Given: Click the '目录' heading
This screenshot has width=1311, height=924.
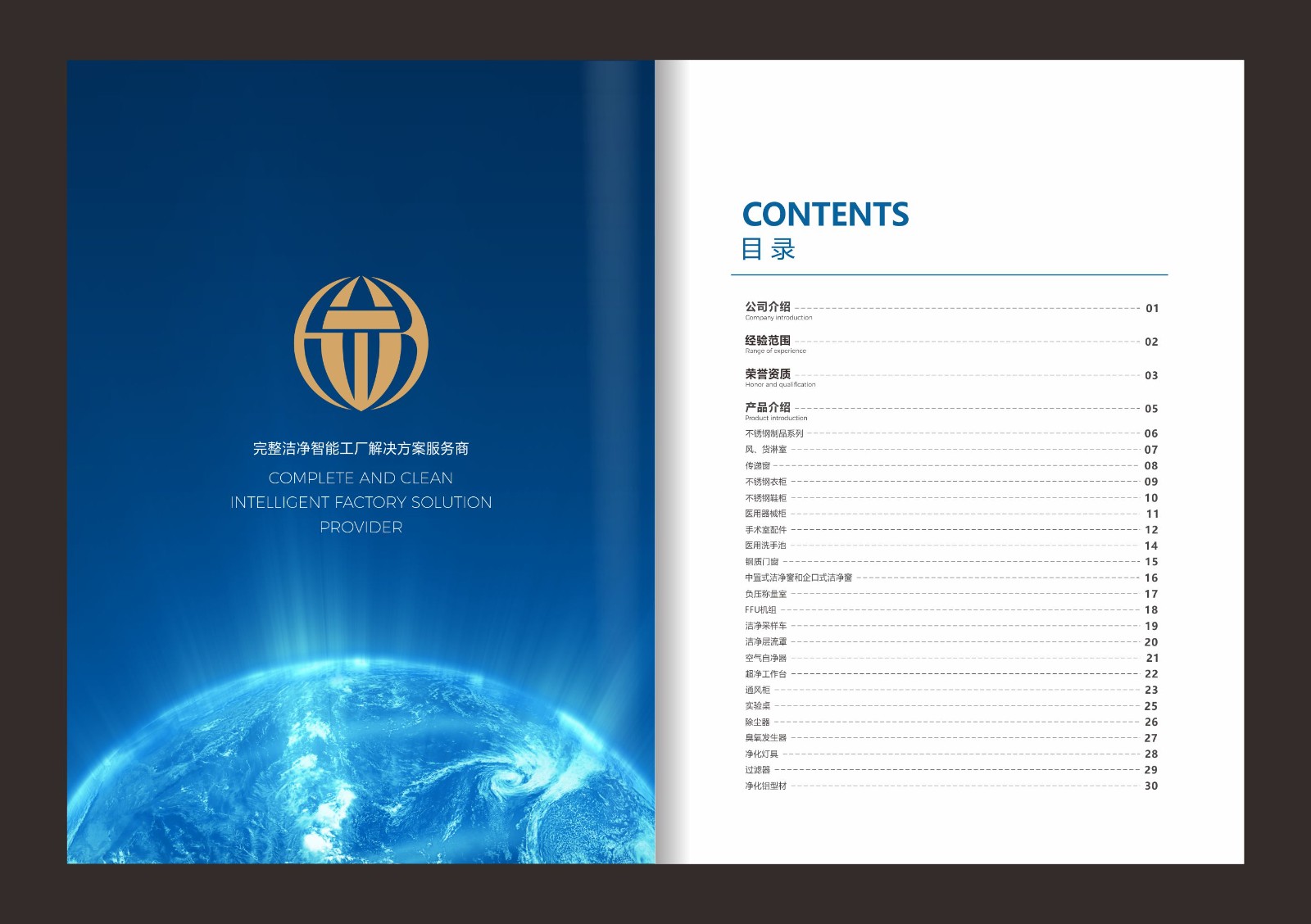Looking at the screenshot, I should point(769,249).
